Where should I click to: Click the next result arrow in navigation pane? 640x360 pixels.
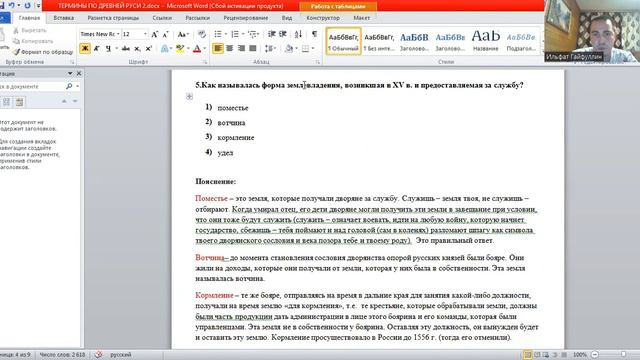click(75, 101)
